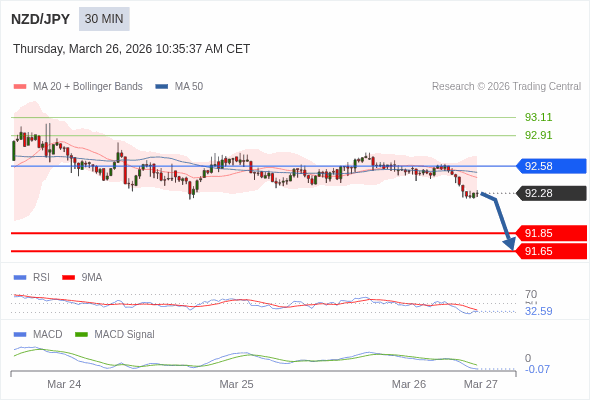Click the red 91.85 support price tag
The height and width of the screenshot is (400, 590).
(x=552, y=233)
